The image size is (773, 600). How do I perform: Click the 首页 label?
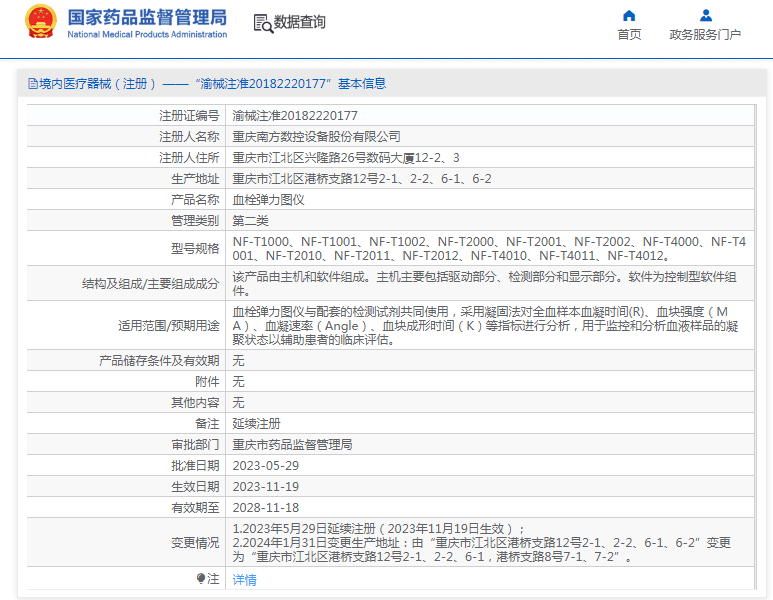point(630,35)
